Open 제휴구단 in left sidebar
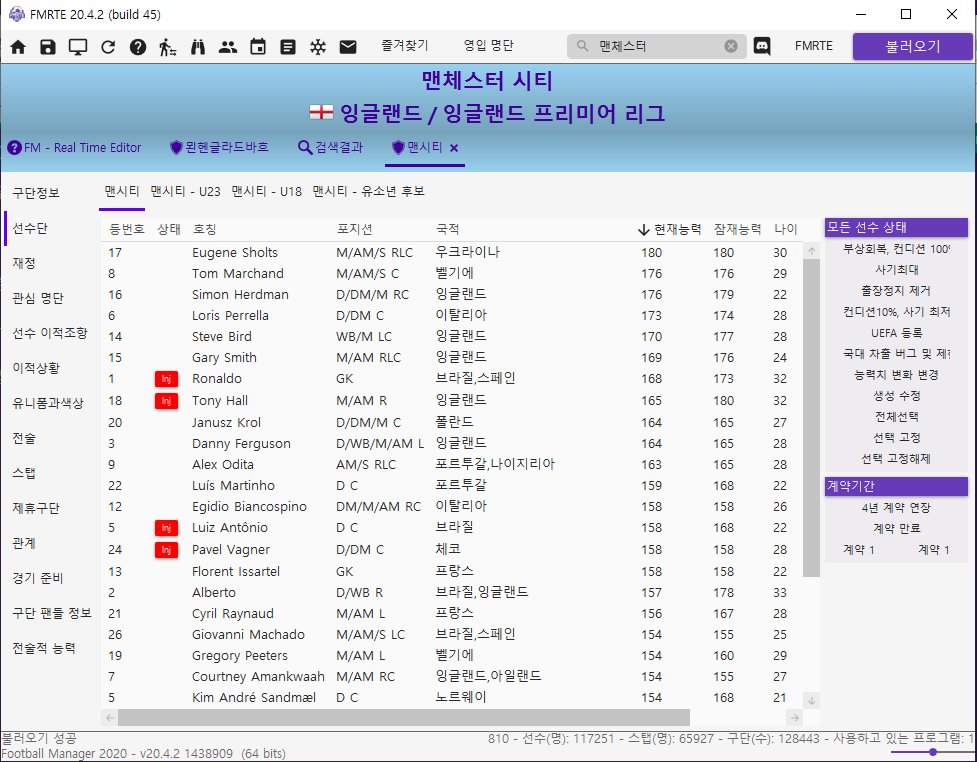The height and width of the screenshot is (762, 977). [36, 508]
